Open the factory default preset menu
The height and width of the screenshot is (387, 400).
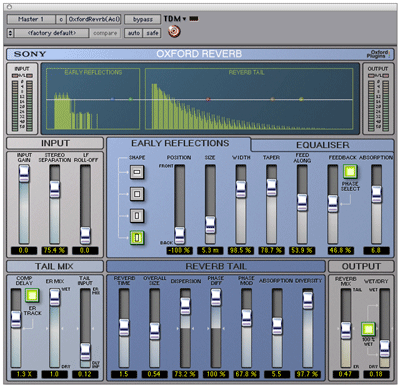point(52,33)
